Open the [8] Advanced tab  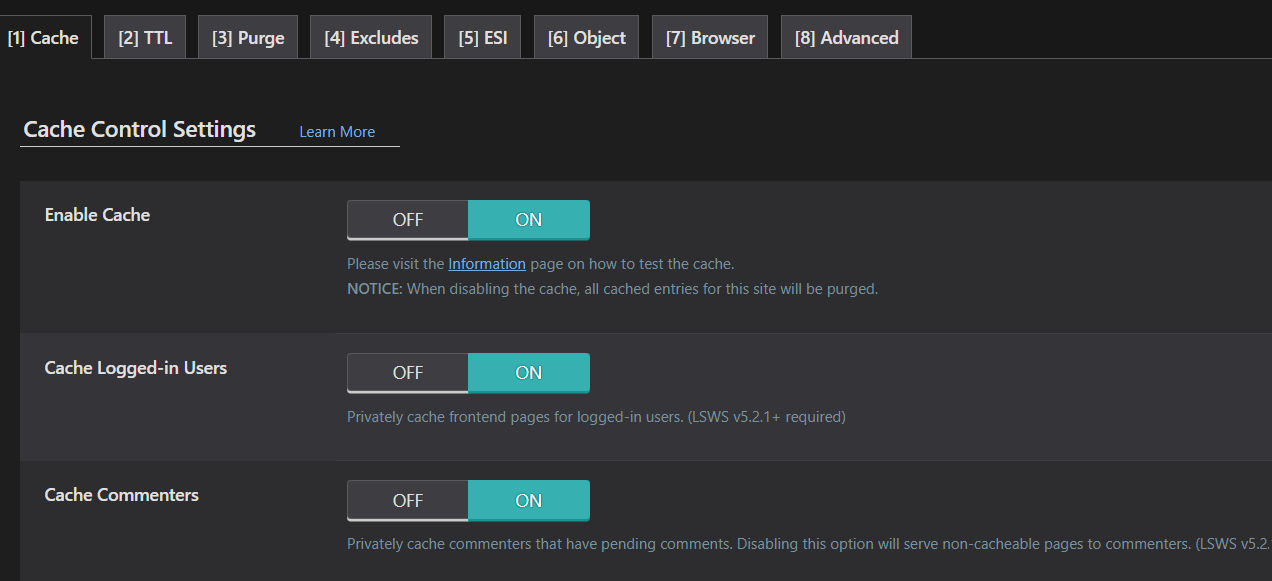[846, 38]
